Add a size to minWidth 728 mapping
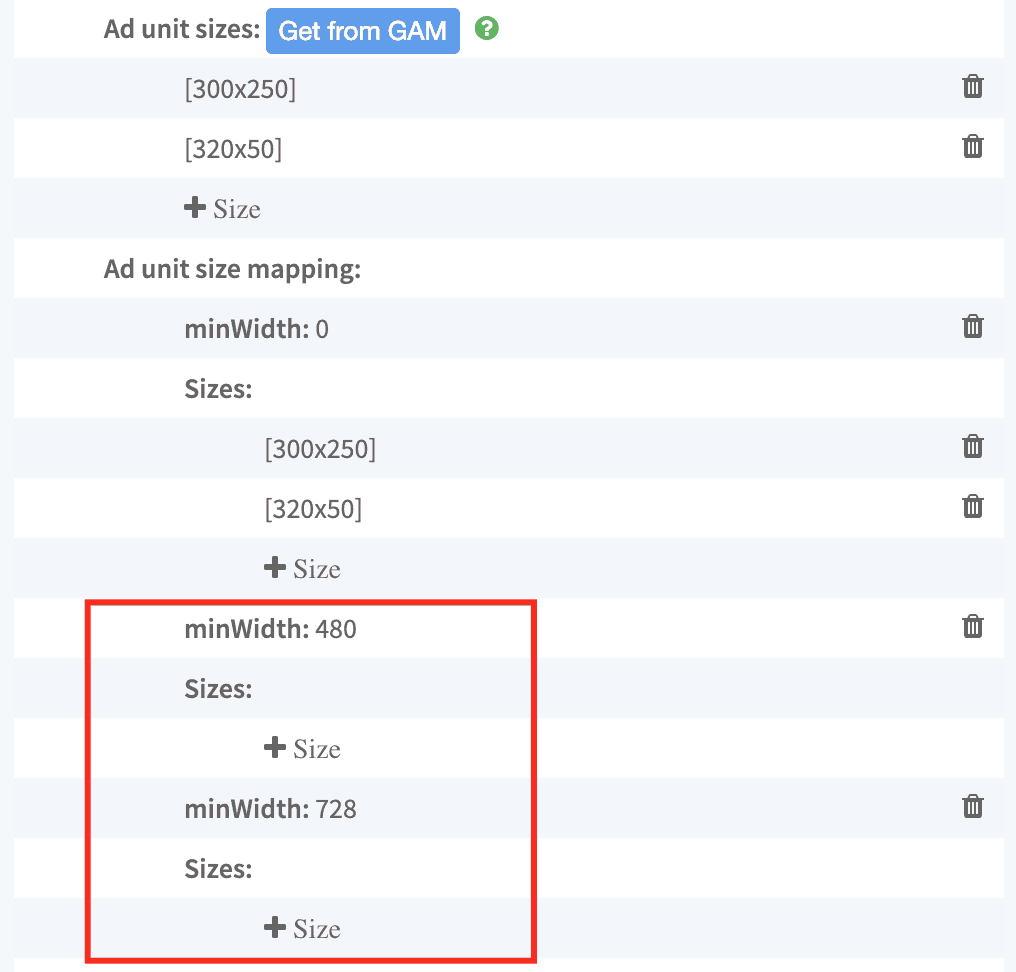This screenshot has width=1016, height=972. coord(302,929)
